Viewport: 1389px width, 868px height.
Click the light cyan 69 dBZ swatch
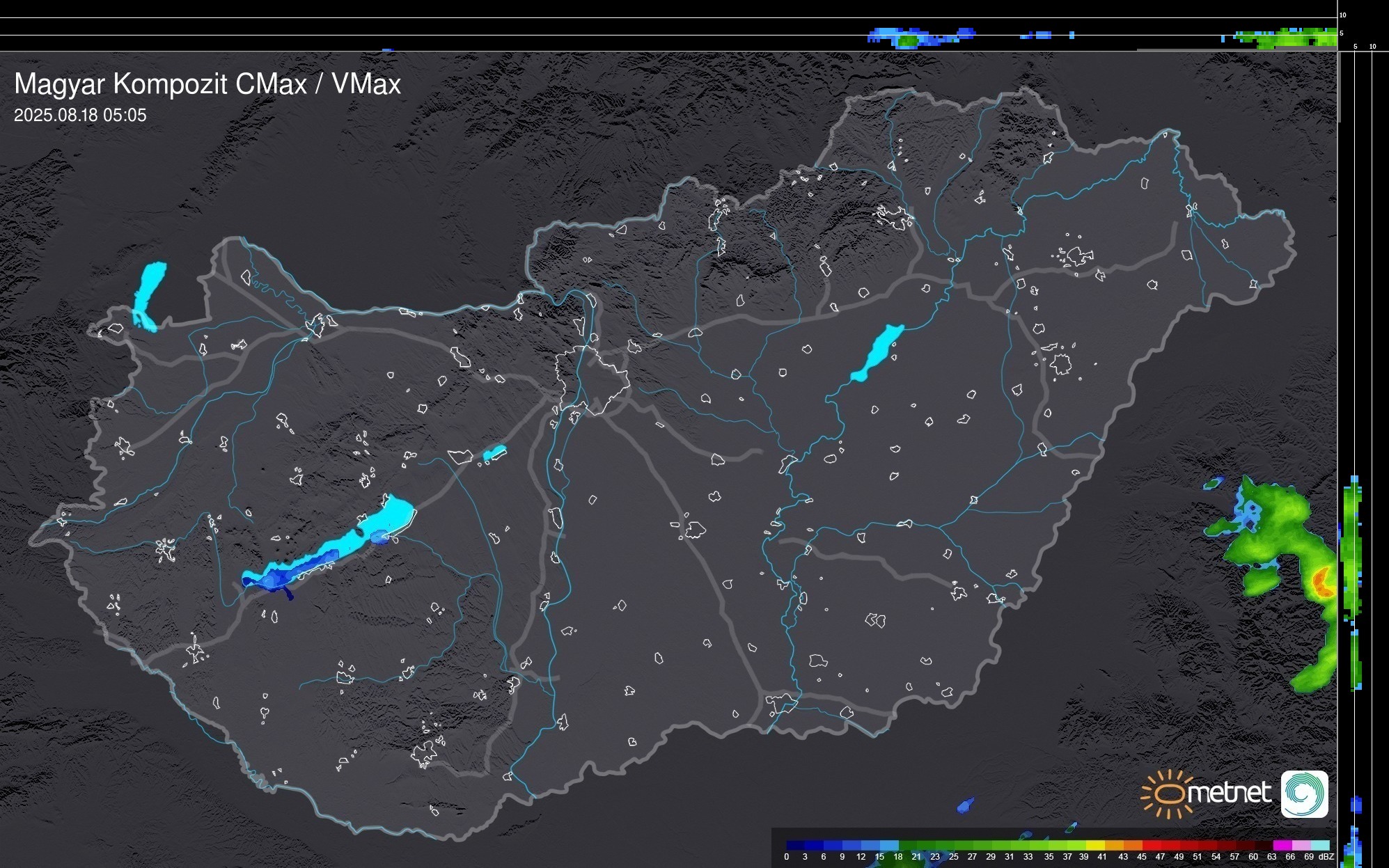pos(1319,846)
